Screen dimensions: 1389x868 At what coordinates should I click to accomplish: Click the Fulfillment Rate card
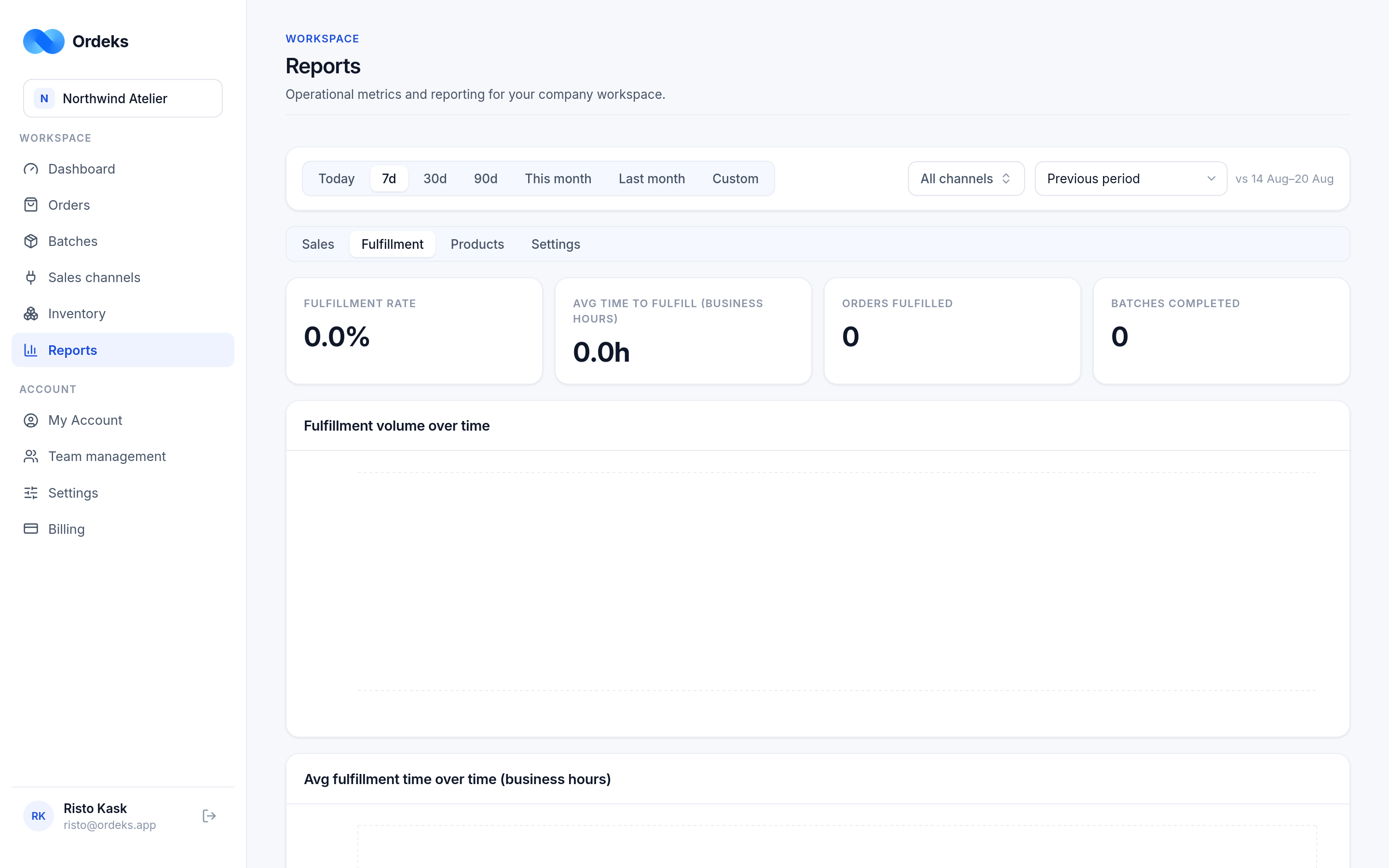(x=414, y=331)
